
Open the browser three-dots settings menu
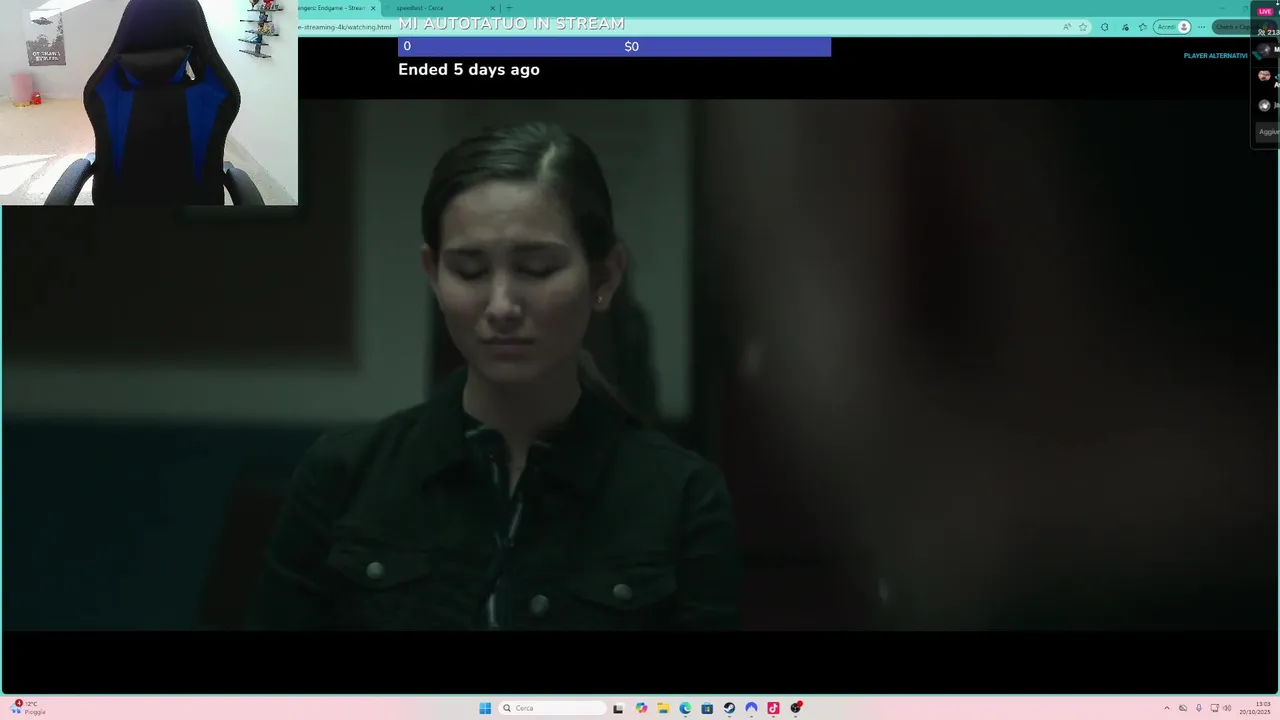(1201, 27)
